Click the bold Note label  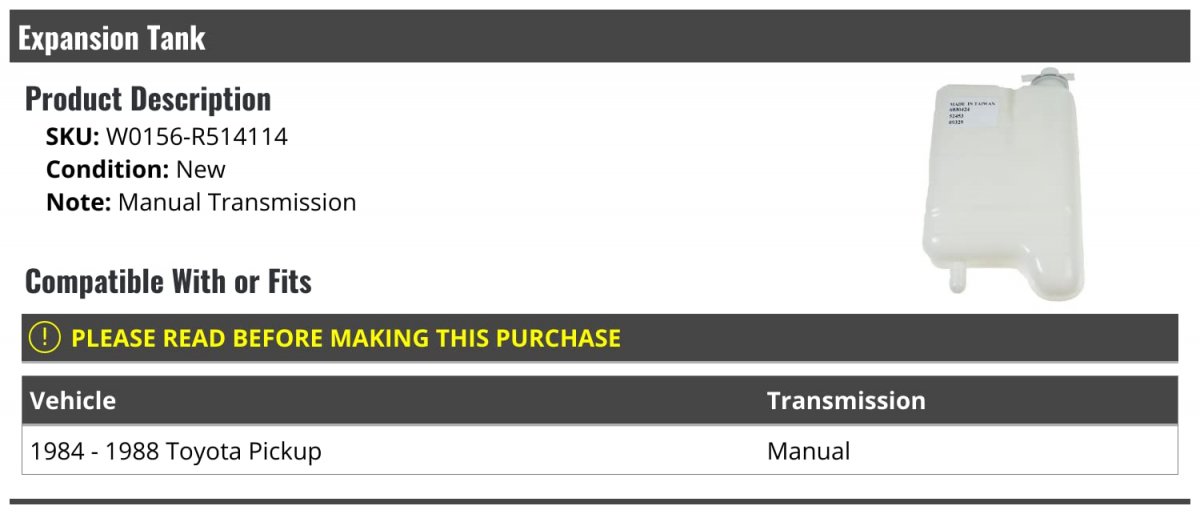pos(78,202)
